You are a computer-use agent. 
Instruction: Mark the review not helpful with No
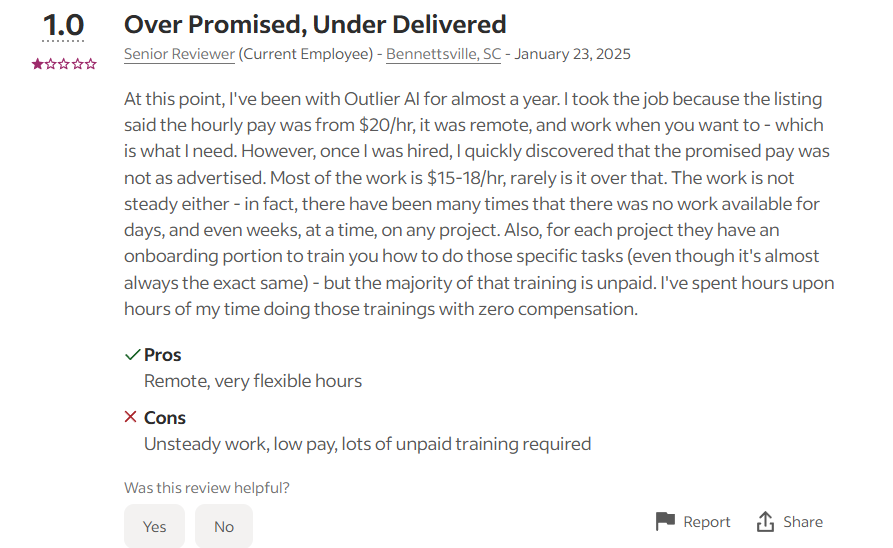(224, 526)
